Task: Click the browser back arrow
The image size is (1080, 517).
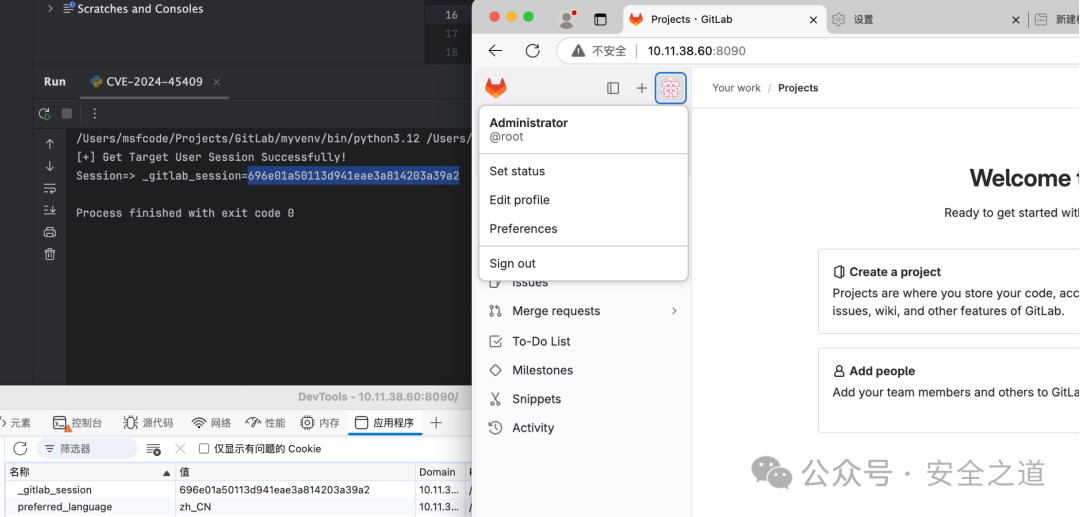Action: pyautogui.click(x=495, y=50)
